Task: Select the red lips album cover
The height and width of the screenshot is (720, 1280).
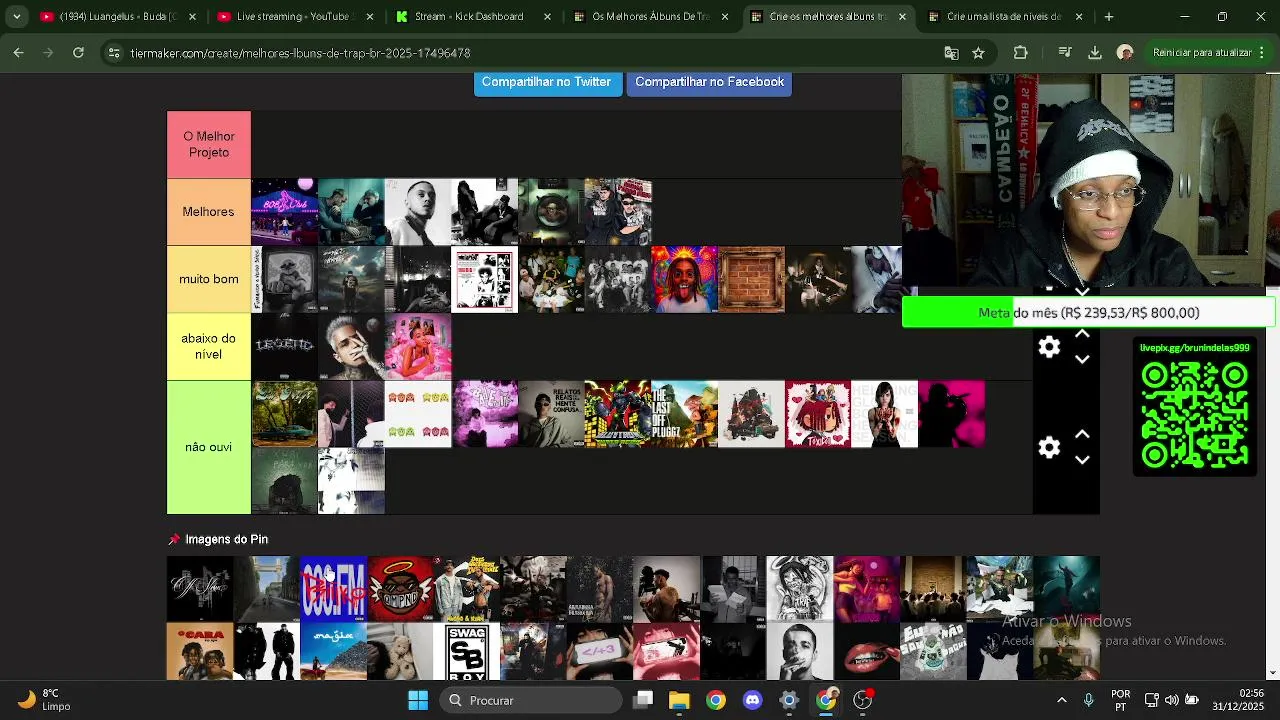Action: 866,651
